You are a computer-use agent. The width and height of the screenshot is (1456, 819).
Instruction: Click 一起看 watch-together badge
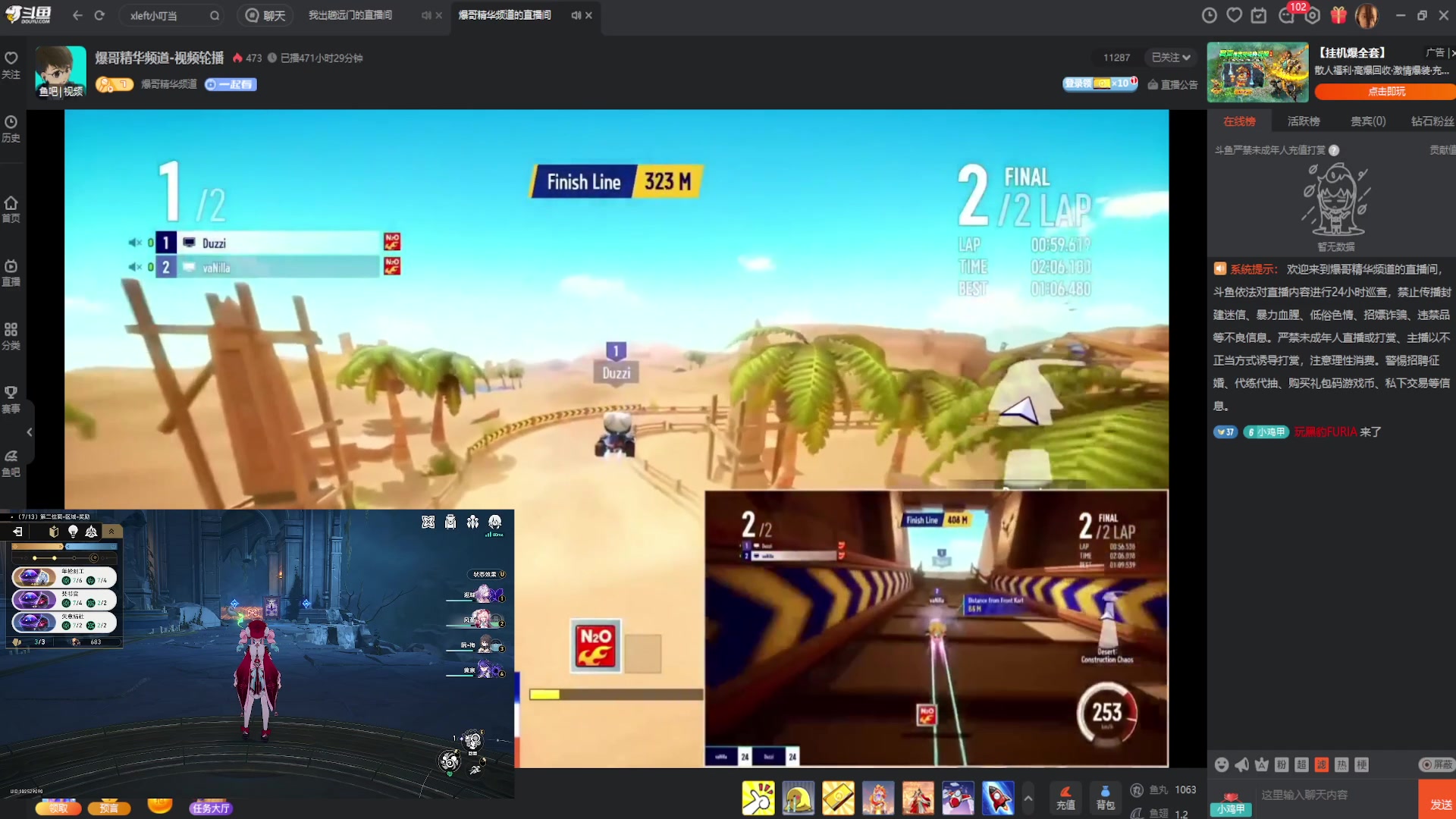coord(231,84)
